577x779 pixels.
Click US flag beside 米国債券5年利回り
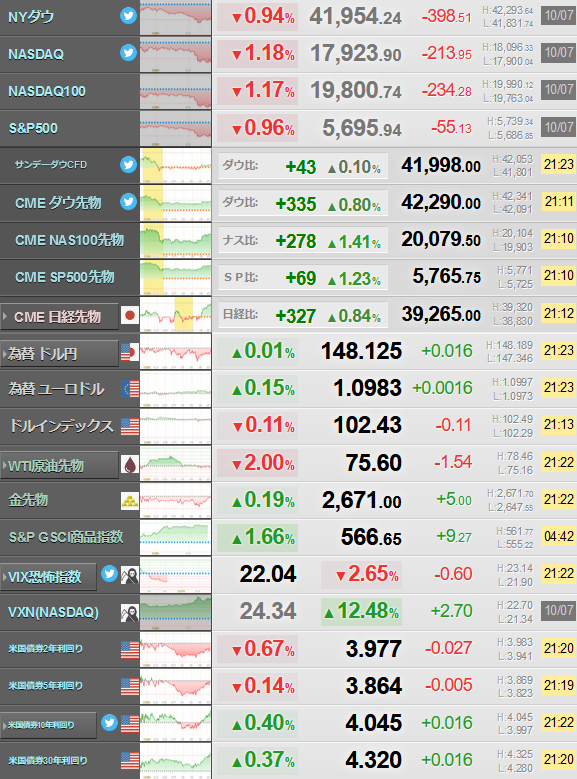[130, 687]
